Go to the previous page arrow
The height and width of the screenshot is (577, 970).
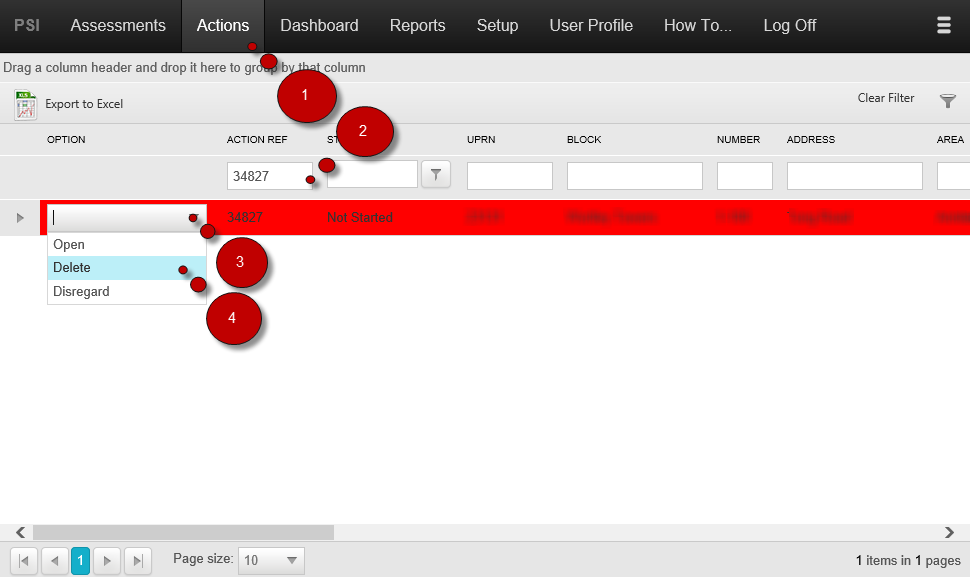(x=55, y=561)
